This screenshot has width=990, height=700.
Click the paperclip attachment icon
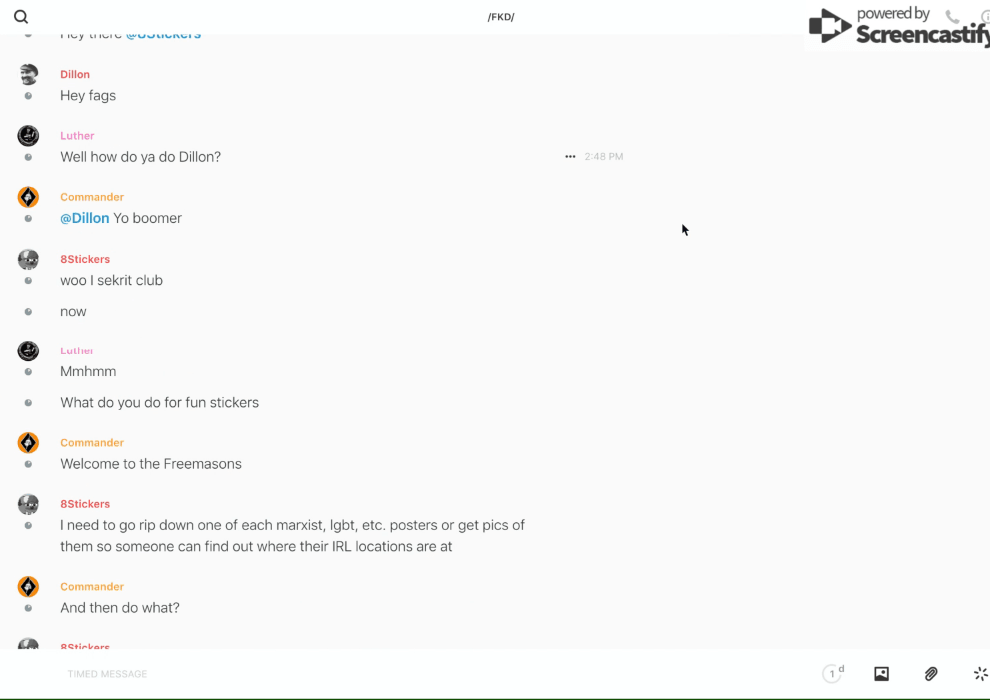pyautogui.click(x=931, y=674)
